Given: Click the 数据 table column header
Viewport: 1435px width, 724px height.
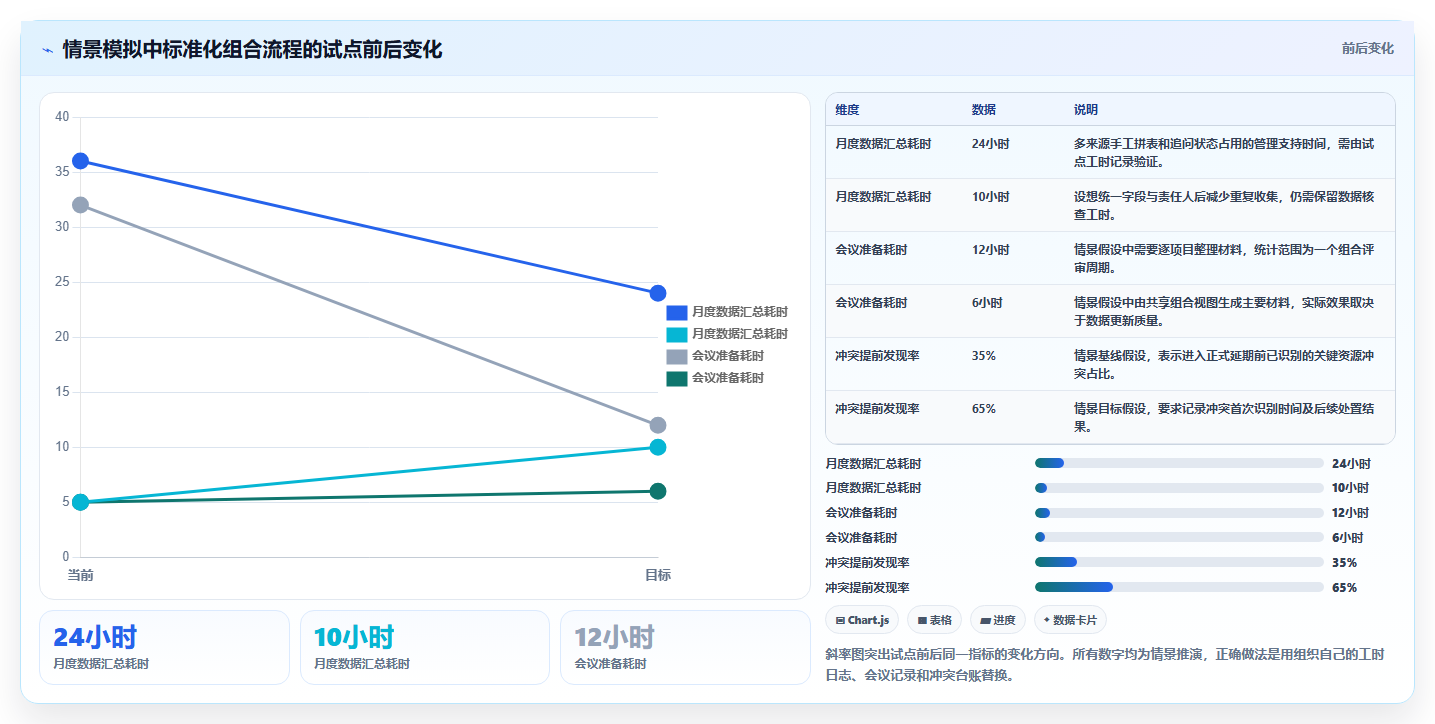Looking at the screenshot, I should [983, 110].
